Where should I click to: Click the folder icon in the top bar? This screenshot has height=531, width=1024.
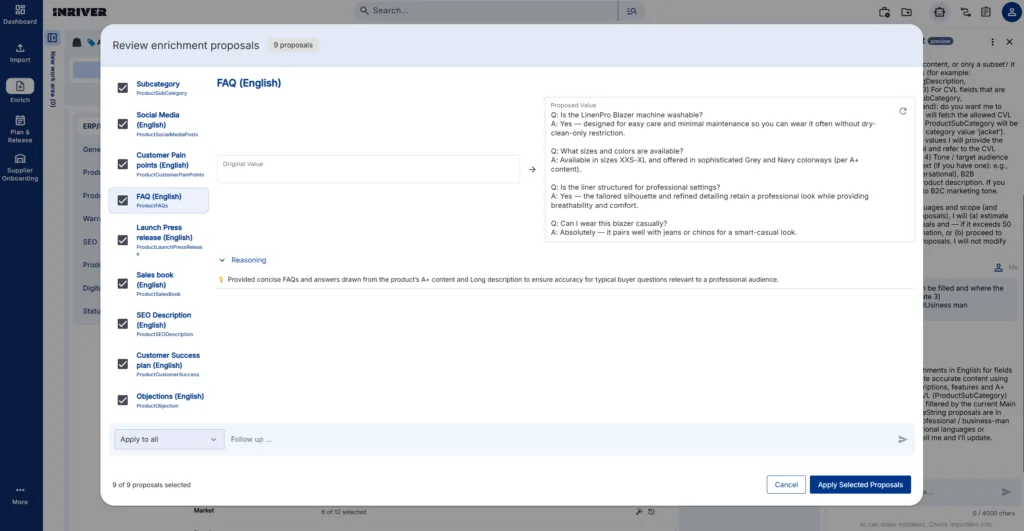(x=906, y=12)
